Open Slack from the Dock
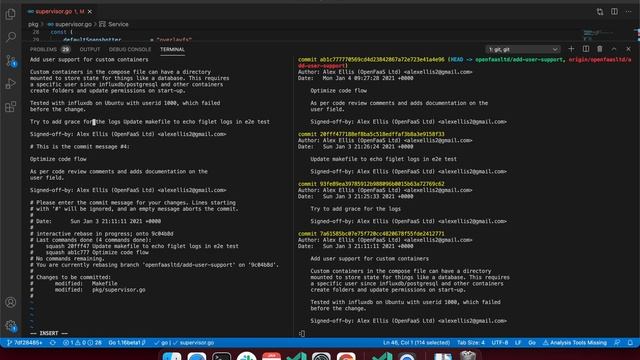Image resolution: width=640 pixels, height=360 pixels. (x=247, y=356)
